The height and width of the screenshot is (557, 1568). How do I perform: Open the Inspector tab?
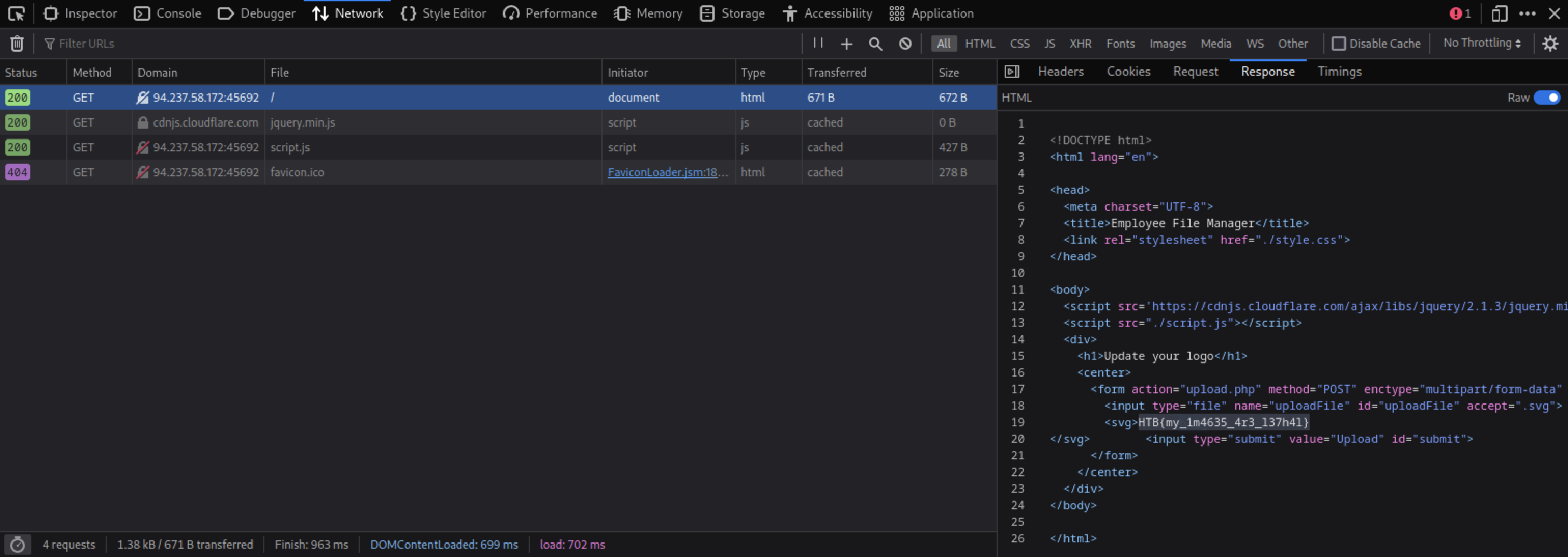coord(80,13)
